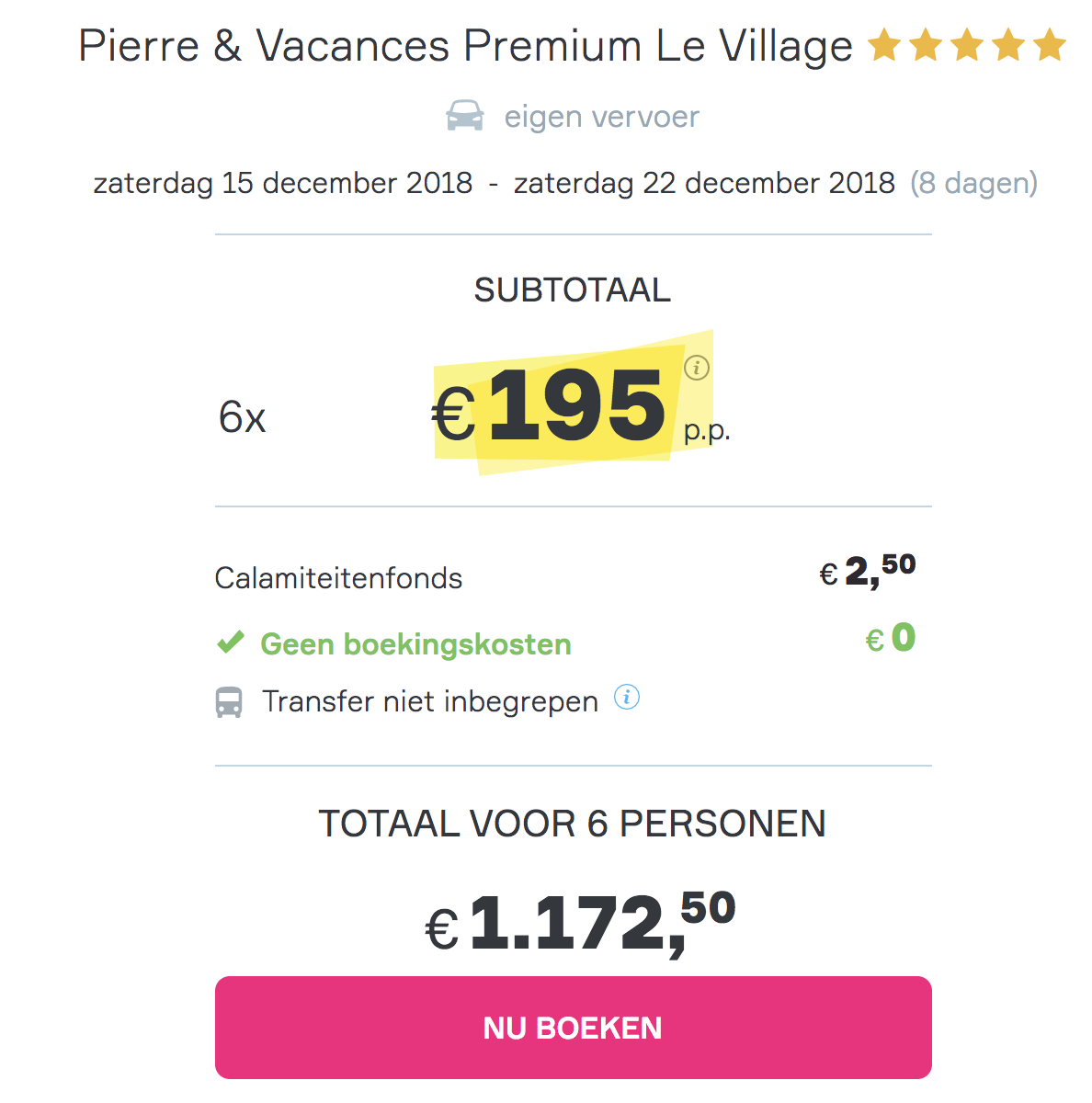Click the highlighted €195 per person price
This screenshot has height=1103, width=1092.
(550, 406)
